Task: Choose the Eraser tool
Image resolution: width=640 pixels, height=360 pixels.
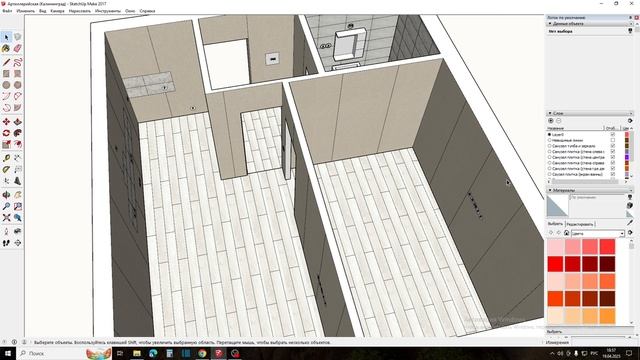Action: tap(18, 49)
